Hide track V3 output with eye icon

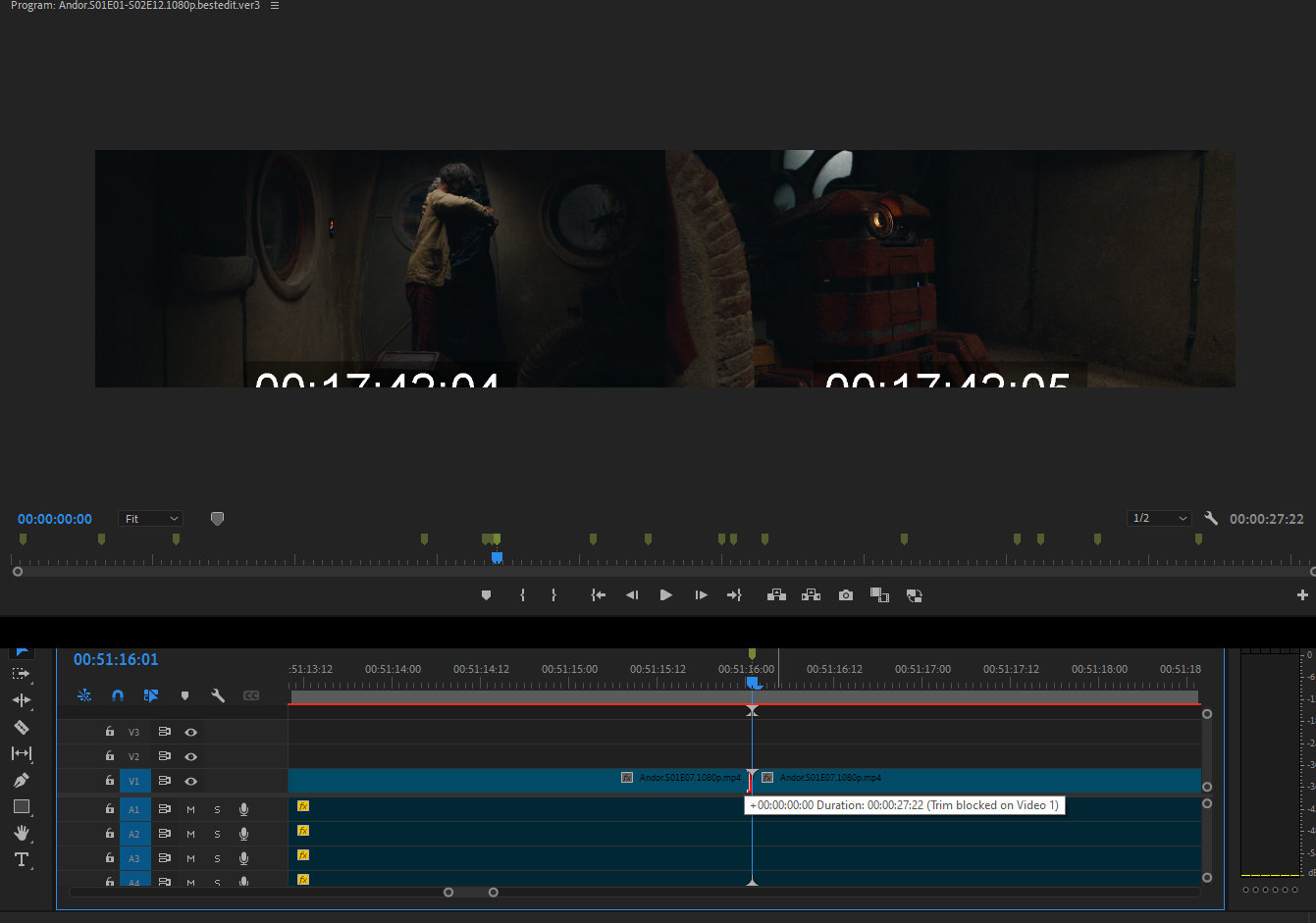click(x=191, y=732)
